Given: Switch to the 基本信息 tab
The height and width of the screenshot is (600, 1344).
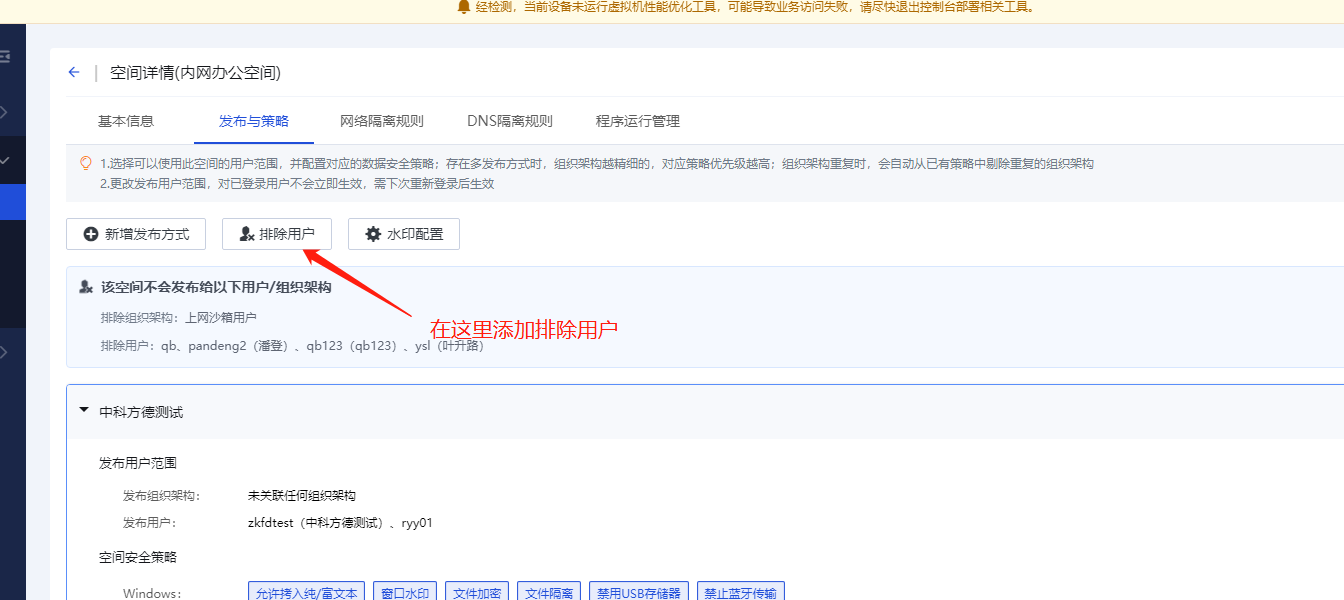Looking at the screenshot, I should [126, 121].
